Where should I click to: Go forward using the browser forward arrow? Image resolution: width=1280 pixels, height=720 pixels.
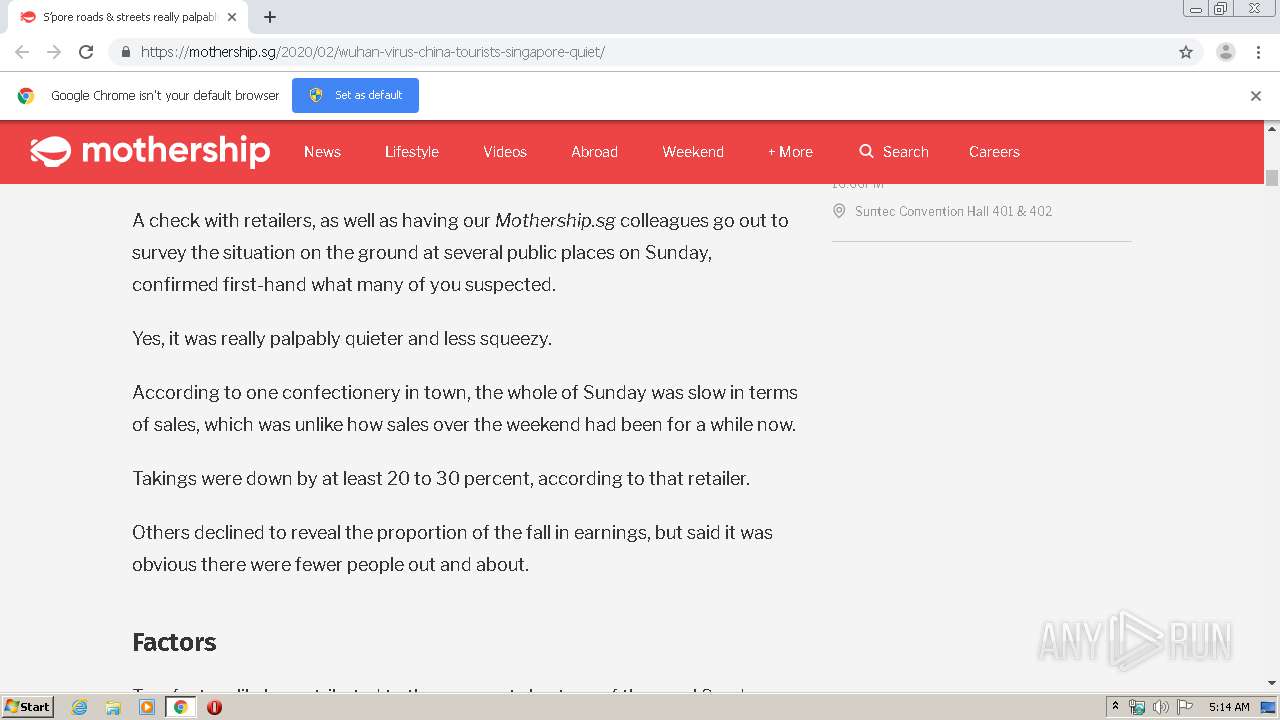click(x=54, y=52)
